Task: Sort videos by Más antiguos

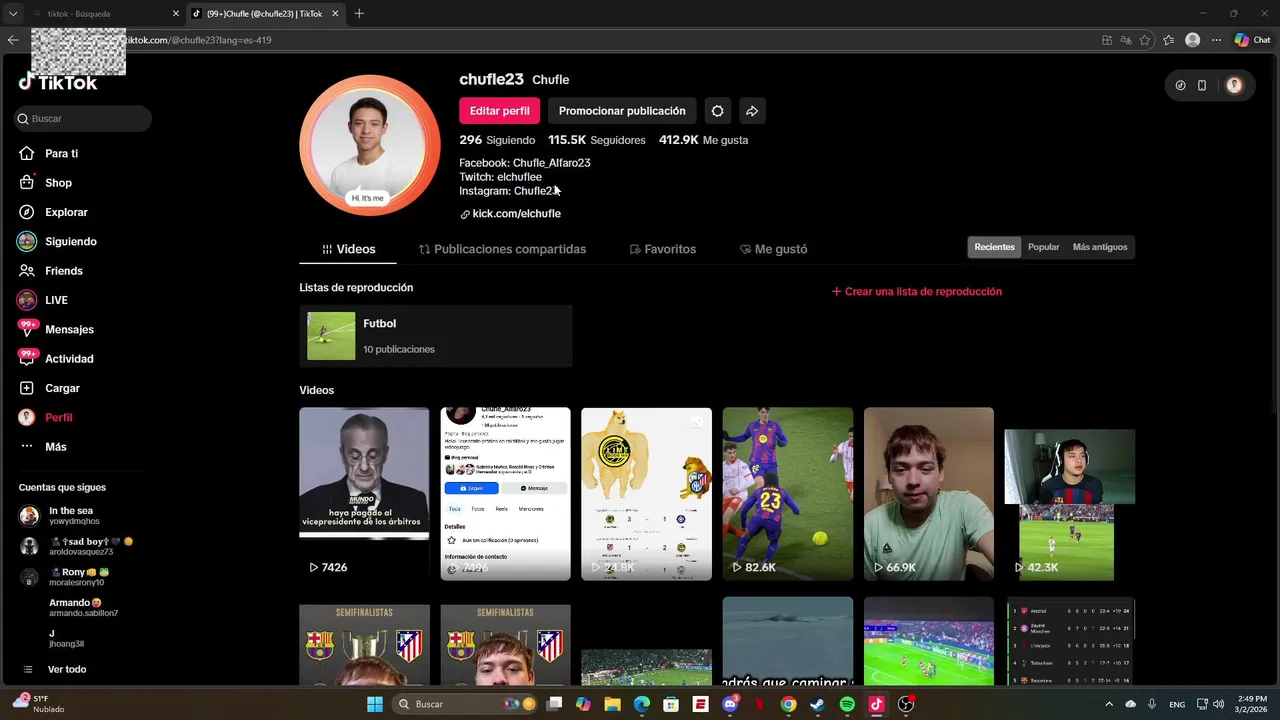Action: click(x=1099, y=247)
